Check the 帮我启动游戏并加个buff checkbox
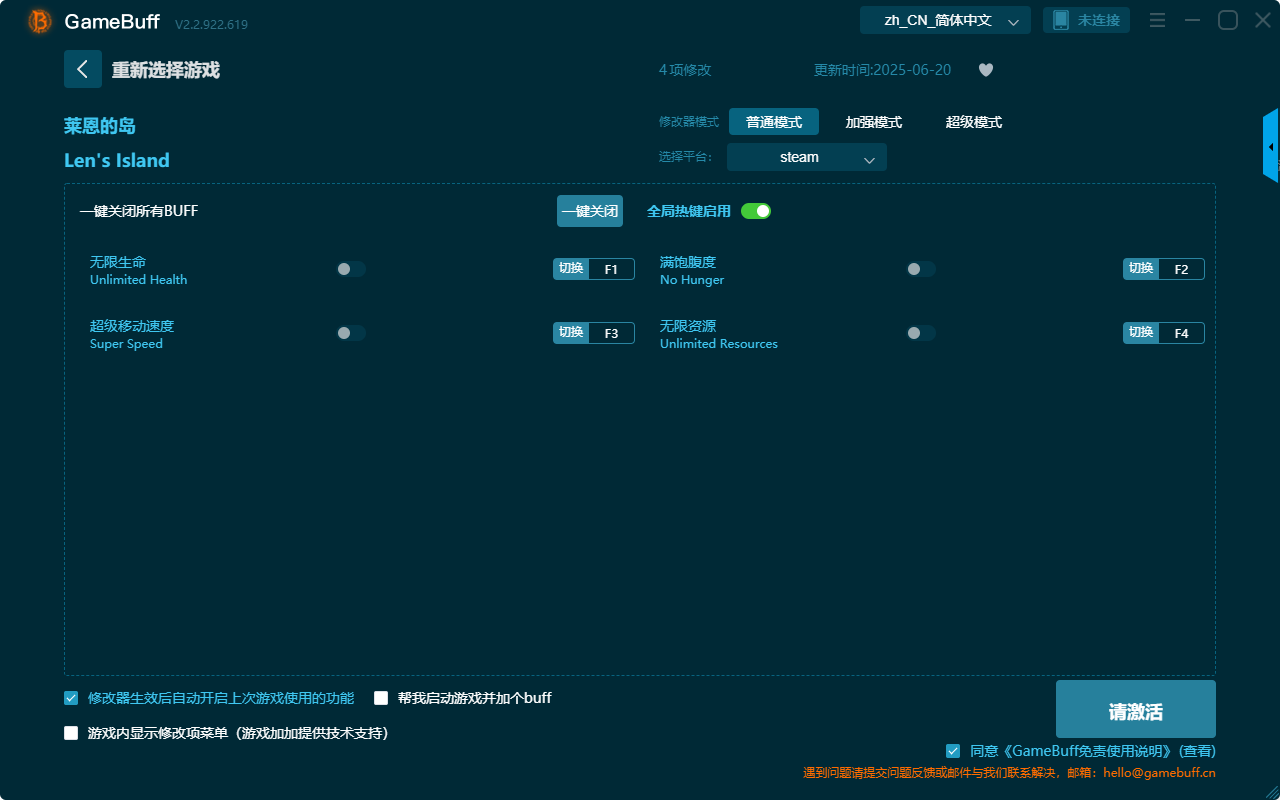 [x=380, y=697]
